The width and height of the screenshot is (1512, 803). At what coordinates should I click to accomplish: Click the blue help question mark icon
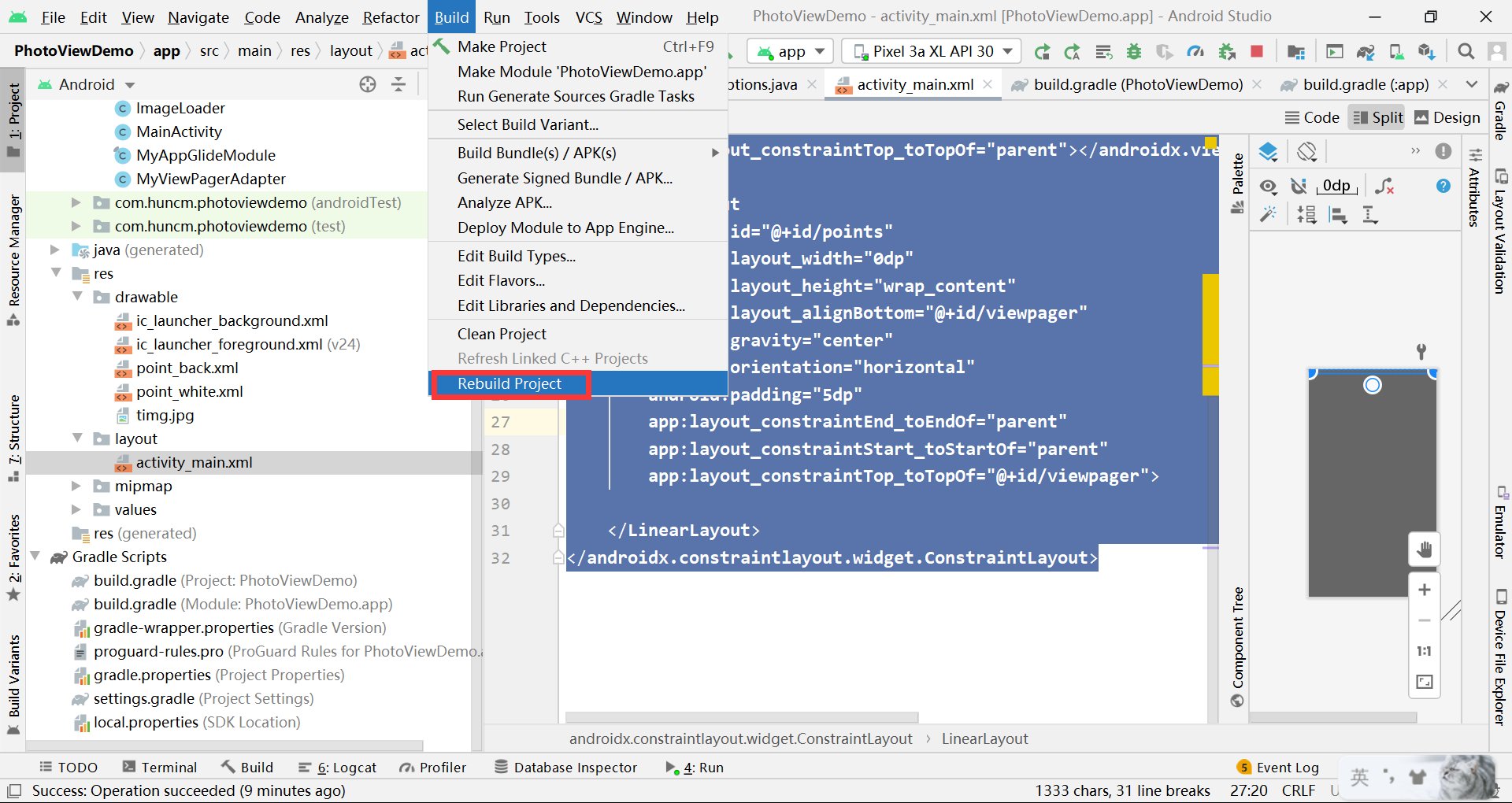(x=1443, y=187)
